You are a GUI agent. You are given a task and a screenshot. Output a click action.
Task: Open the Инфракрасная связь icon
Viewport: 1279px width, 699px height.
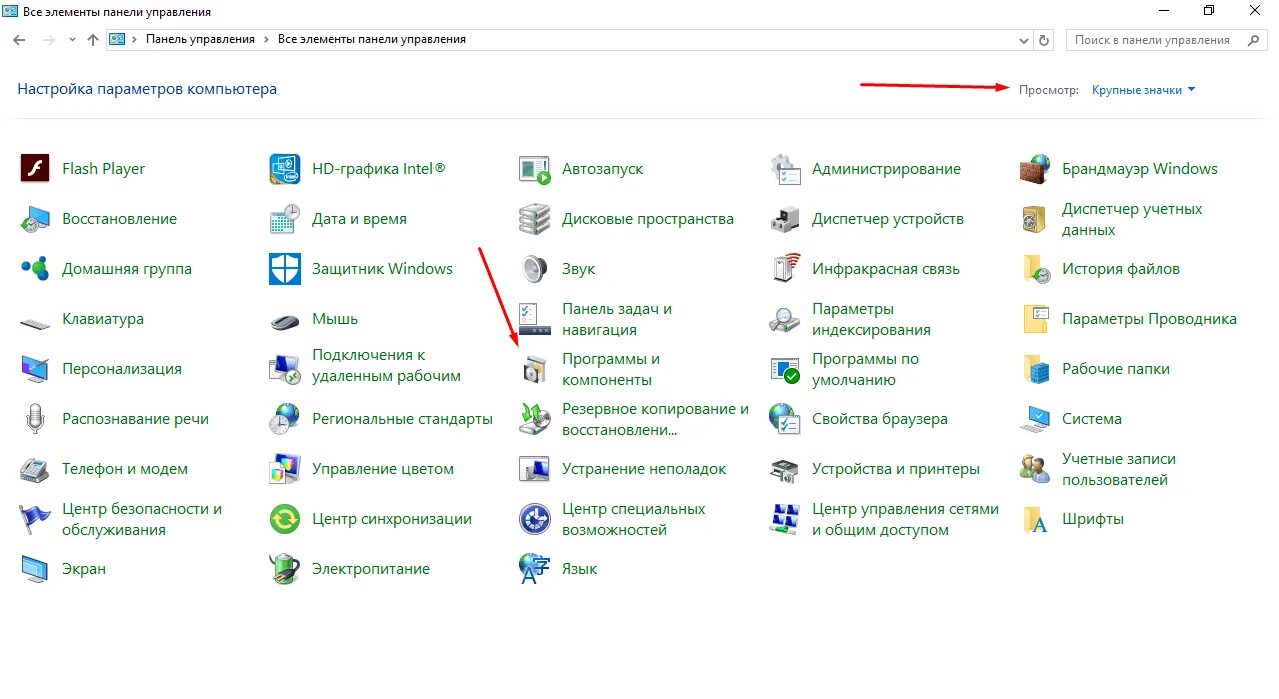[x=785, y=269]
